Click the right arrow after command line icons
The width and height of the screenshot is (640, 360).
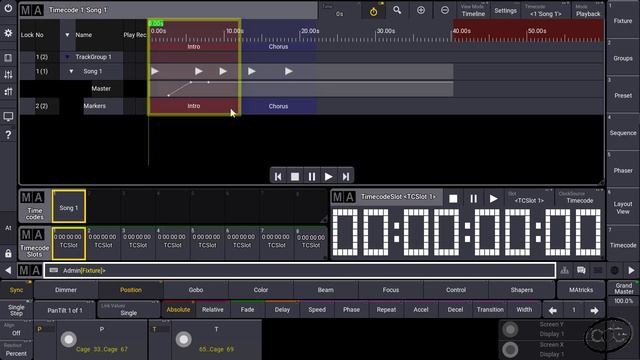631,270
